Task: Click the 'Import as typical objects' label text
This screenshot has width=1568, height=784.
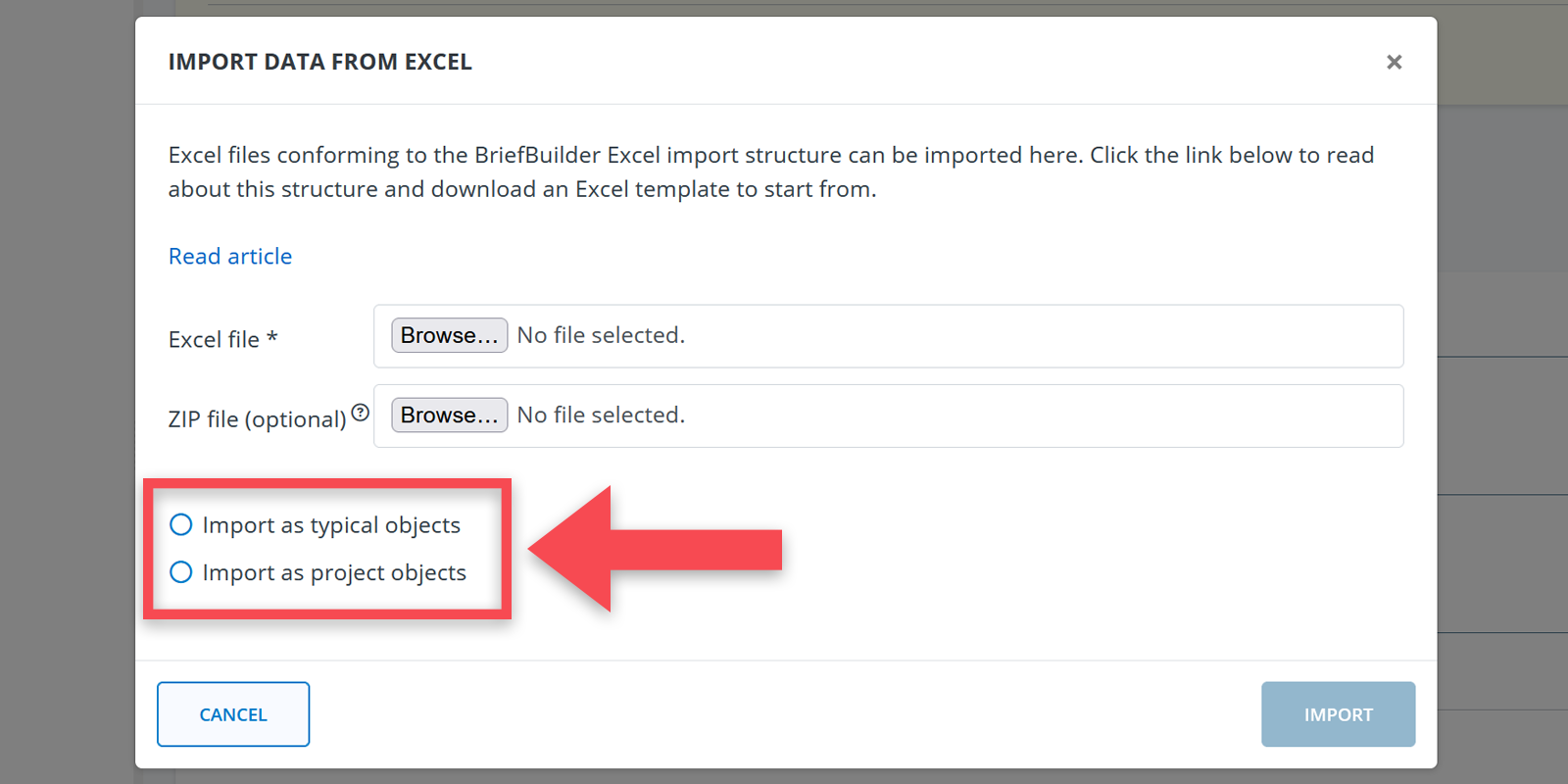Action: click(331, 525)
